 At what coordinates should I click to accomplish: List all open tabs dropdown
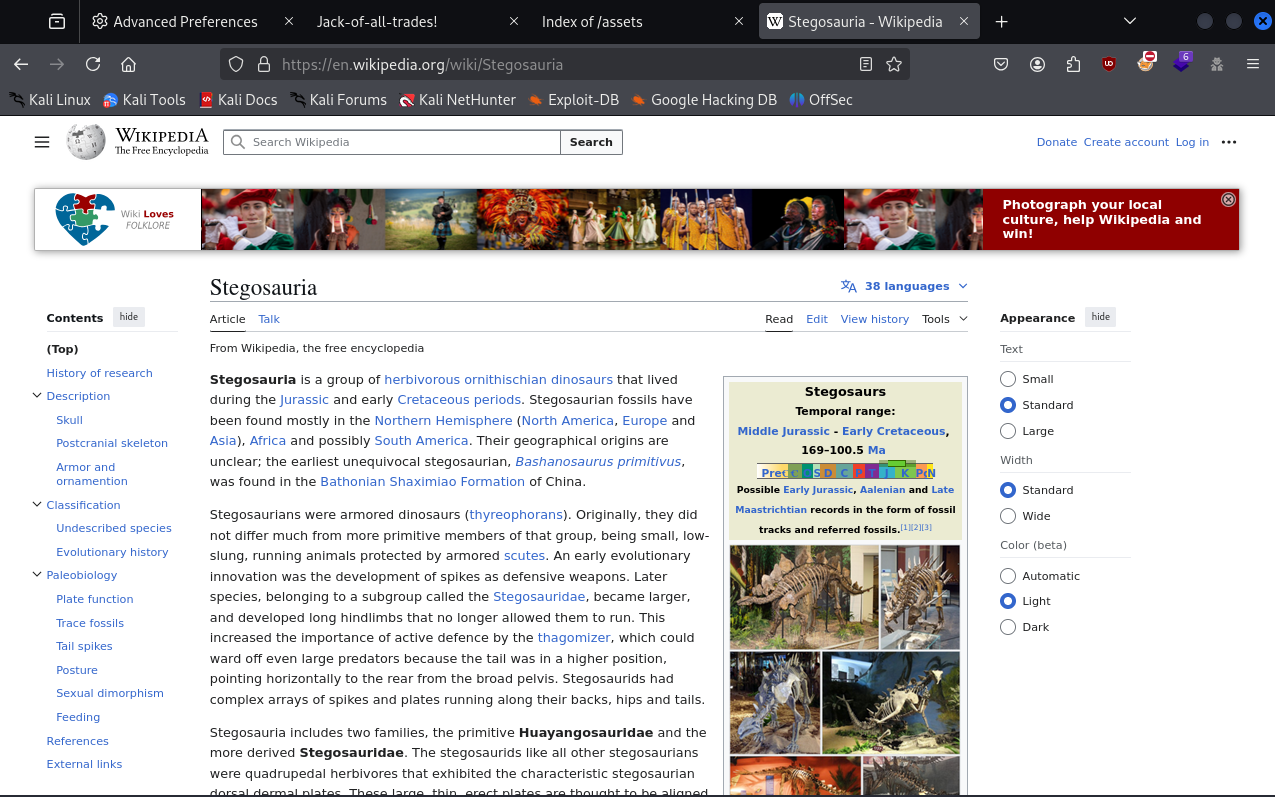[1130, 21]
